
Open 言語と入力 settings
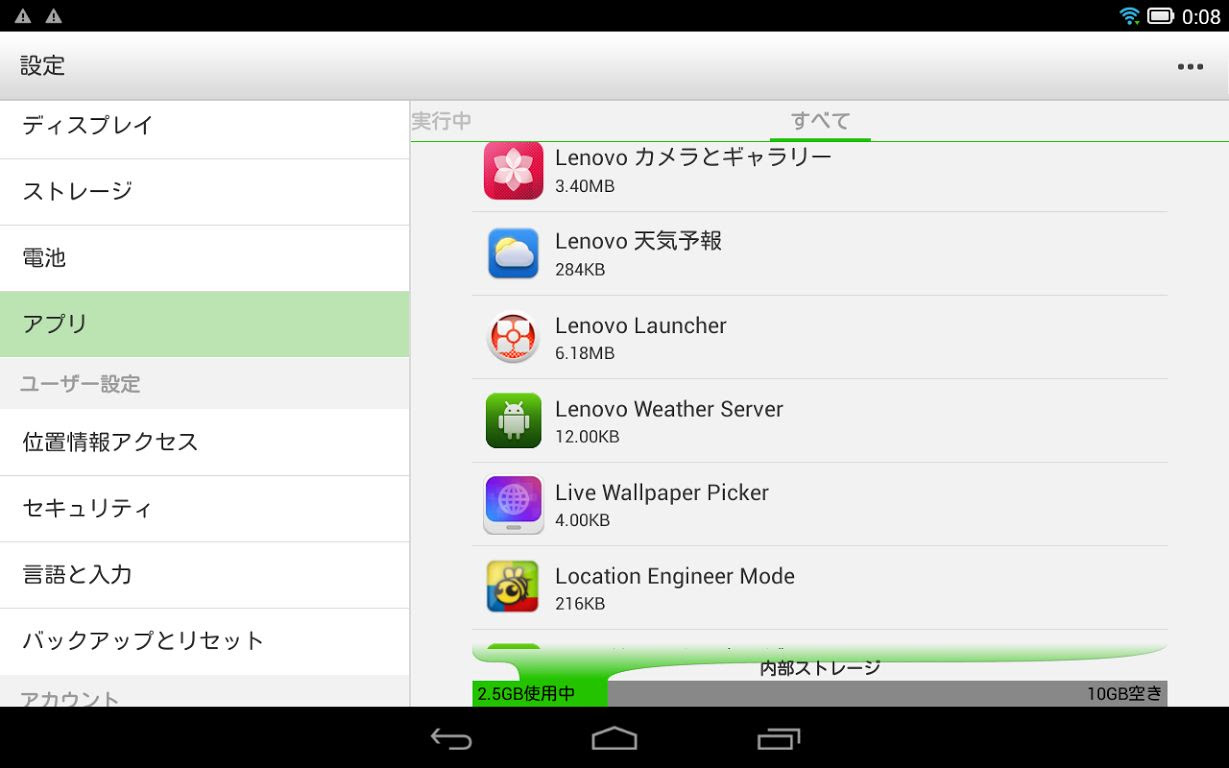tap(204, 575)
